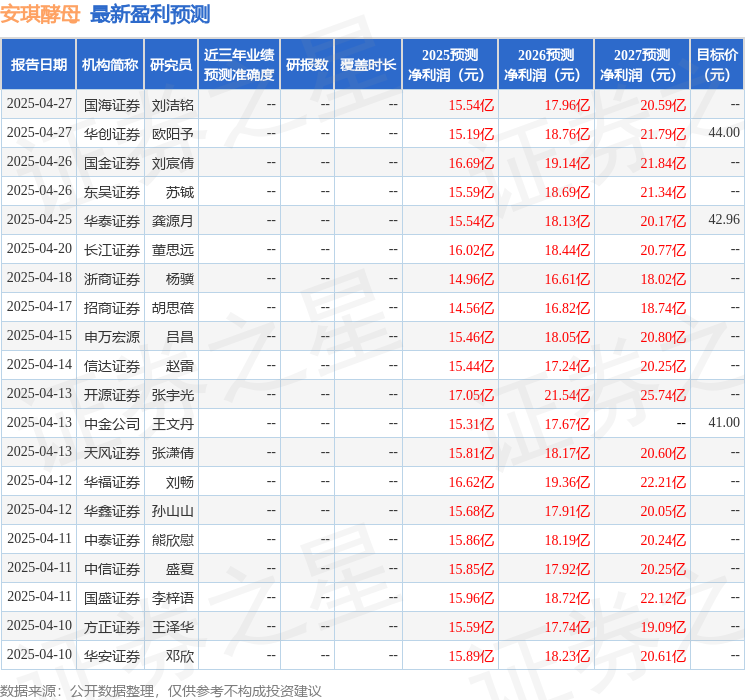Click researcher name 龚源月
This screenshot has height=700, width=745.
172,221
